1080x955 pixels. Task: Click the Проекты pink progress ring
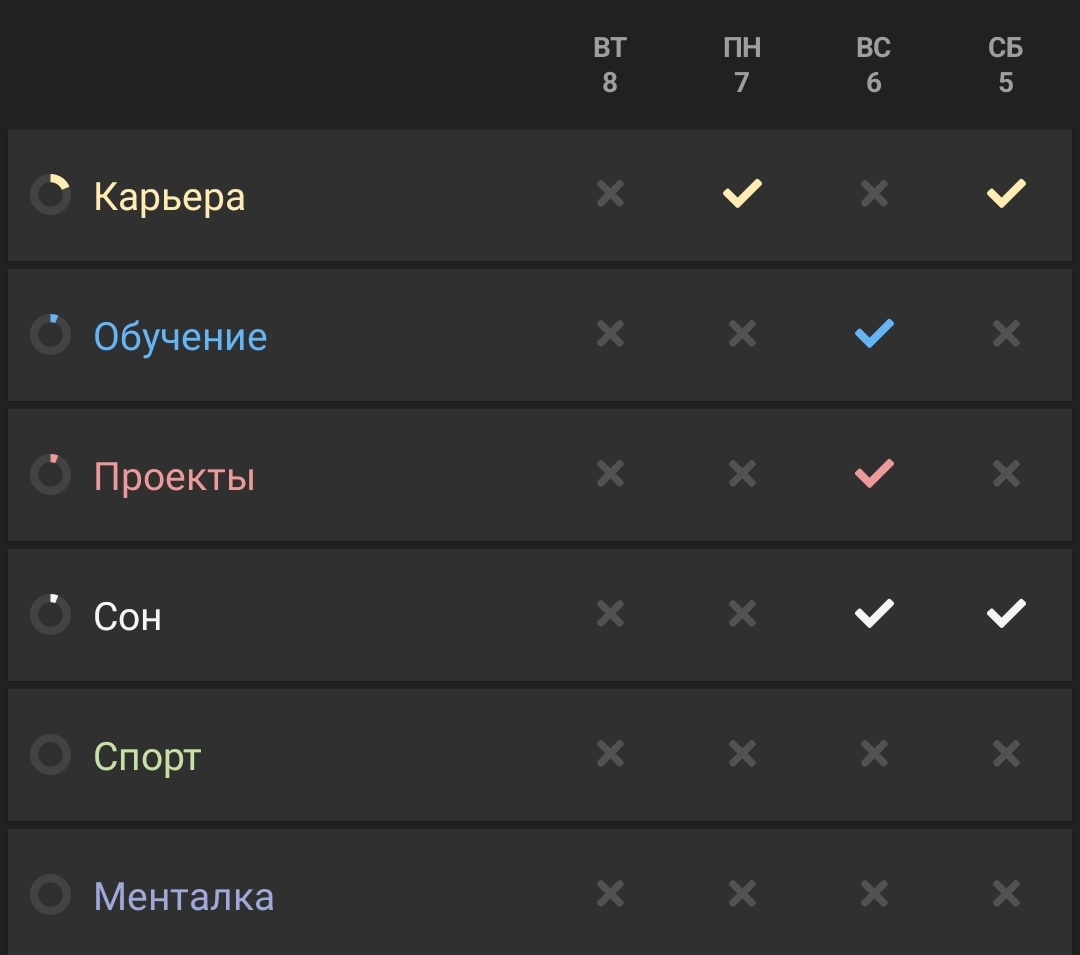tap(50, 475)
